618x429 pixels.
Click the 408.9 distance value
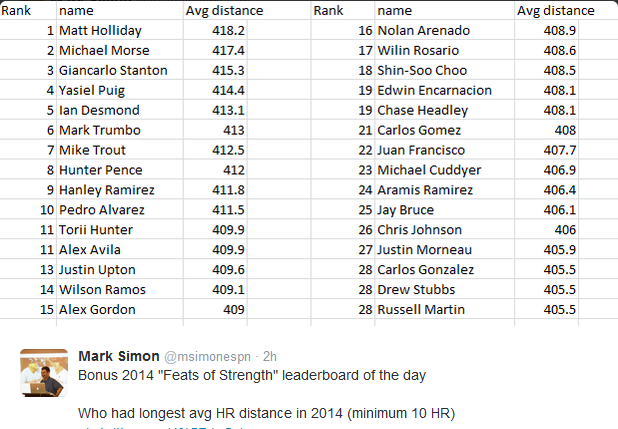click(561, 30)
